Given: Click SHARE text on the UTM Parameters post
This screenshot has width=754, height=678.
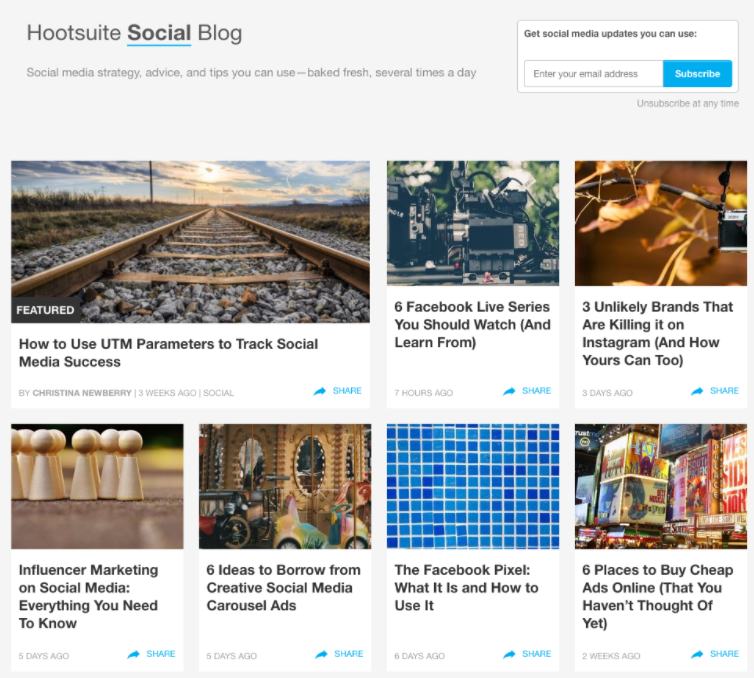Looking at the screenshot, I should tap(347, 390).
